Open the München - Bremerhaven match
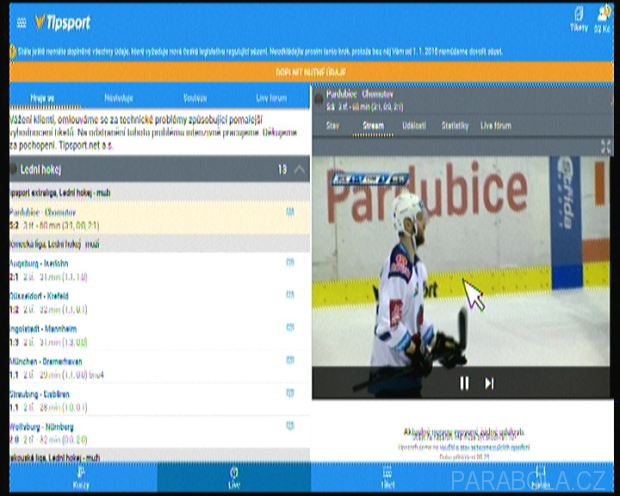 click(159, 368)
